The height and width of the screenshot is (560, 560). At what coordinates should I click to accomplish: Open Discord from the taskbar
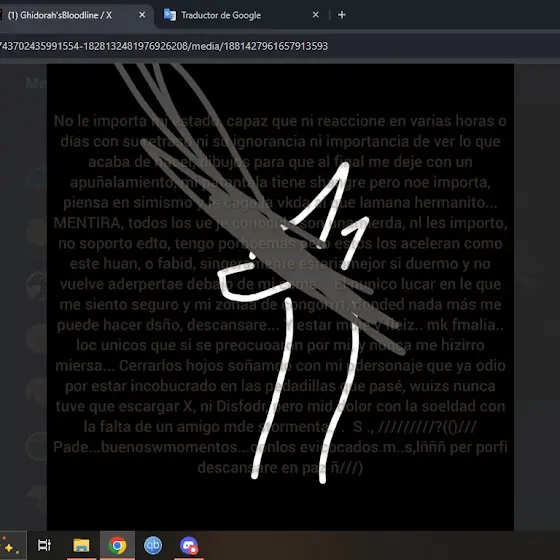coord(189,545)
